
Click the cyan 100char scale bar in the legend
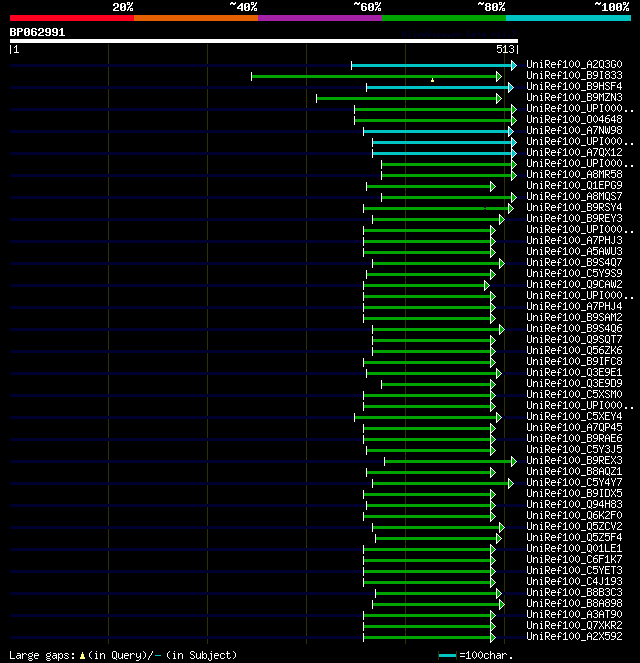(x=448, y=656)
